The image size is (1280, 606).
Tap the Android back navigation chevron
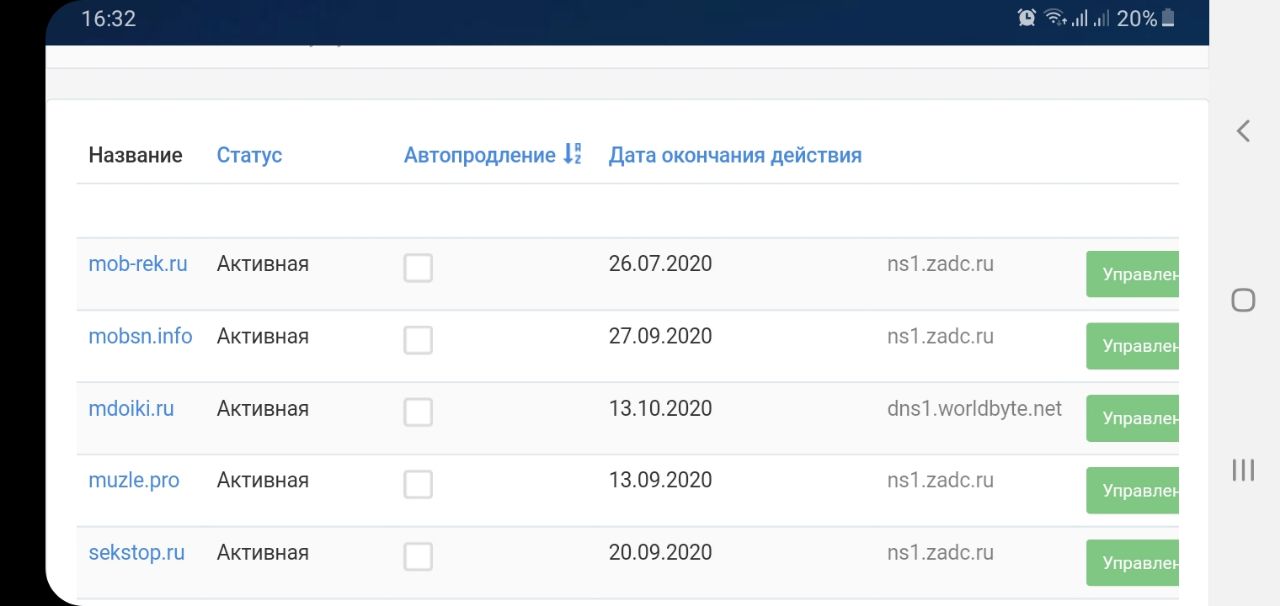pos(1243,131)
